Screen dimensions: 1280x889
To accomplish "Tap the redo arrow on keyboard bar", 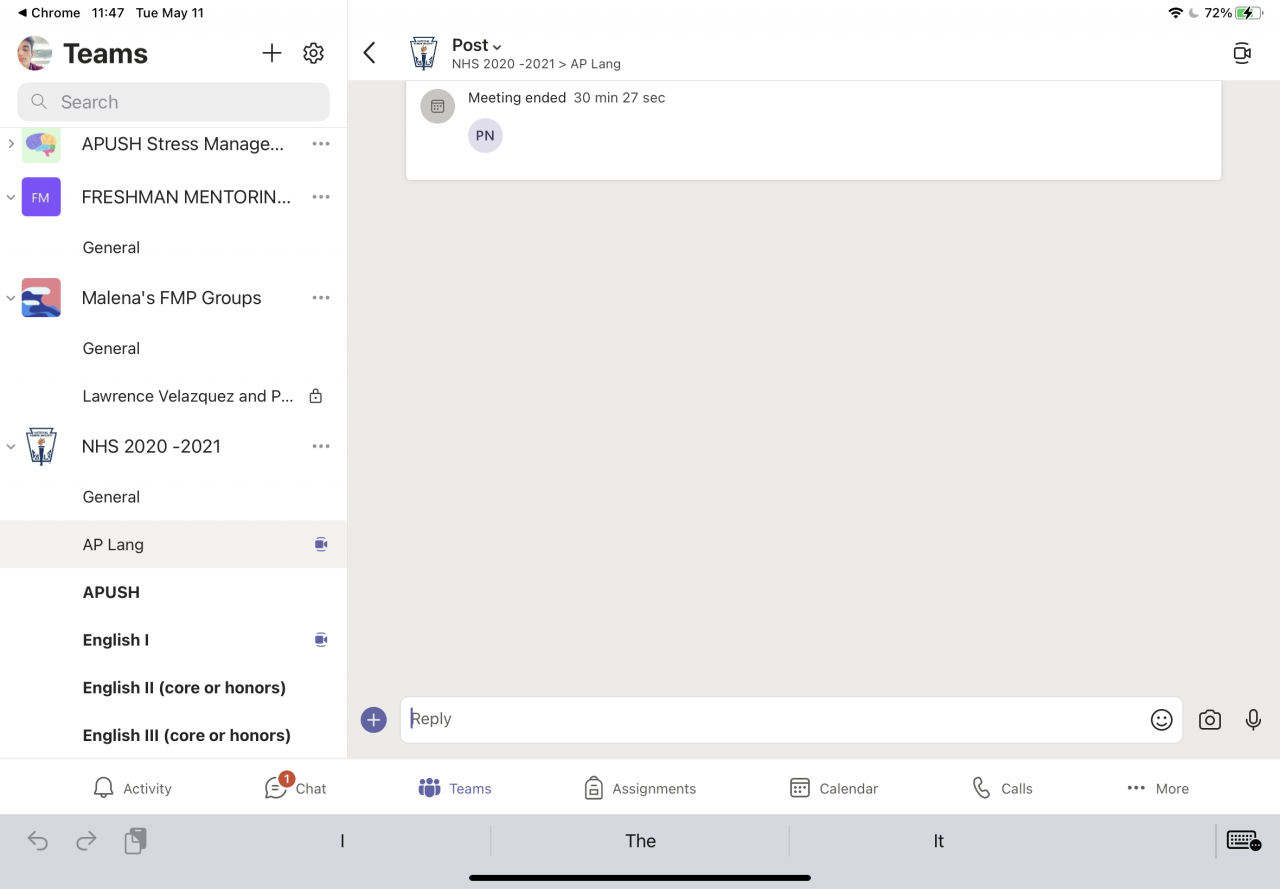I will (86, 841).
